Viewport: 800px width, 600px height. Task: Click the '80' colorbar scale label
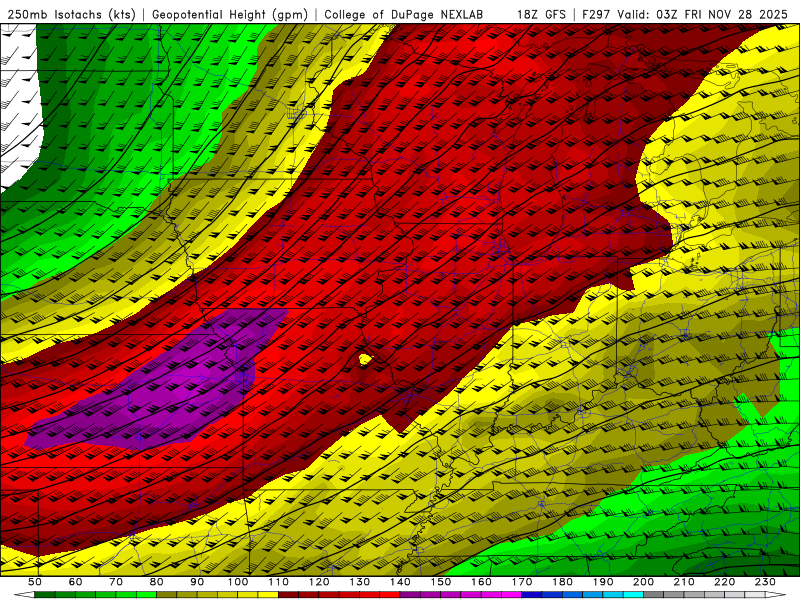pyautogui.click(x=157, y=582)
